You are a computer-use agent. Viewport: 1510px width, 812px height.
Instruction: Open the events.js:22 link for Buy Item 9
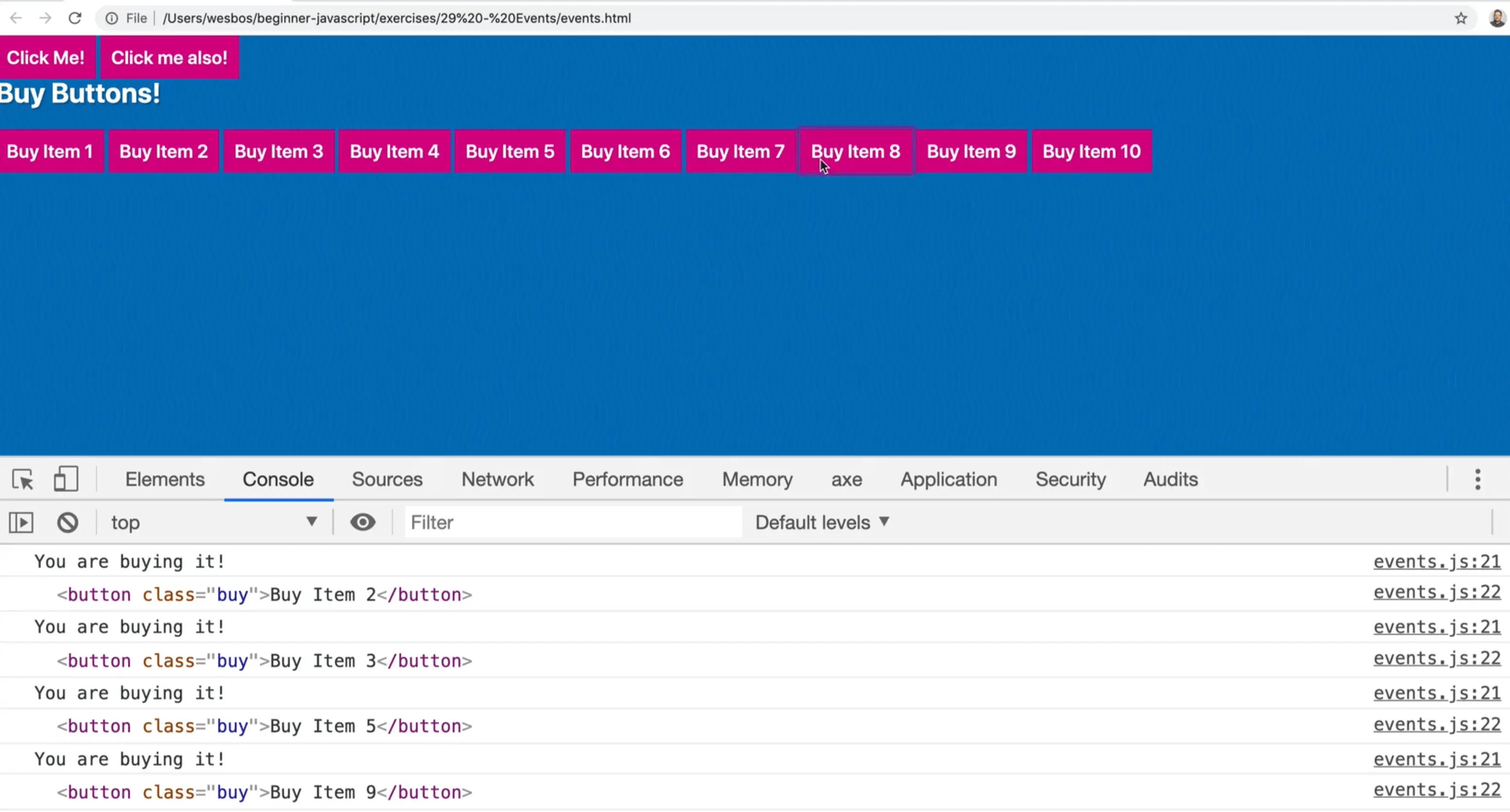(x=1436, y=790)
